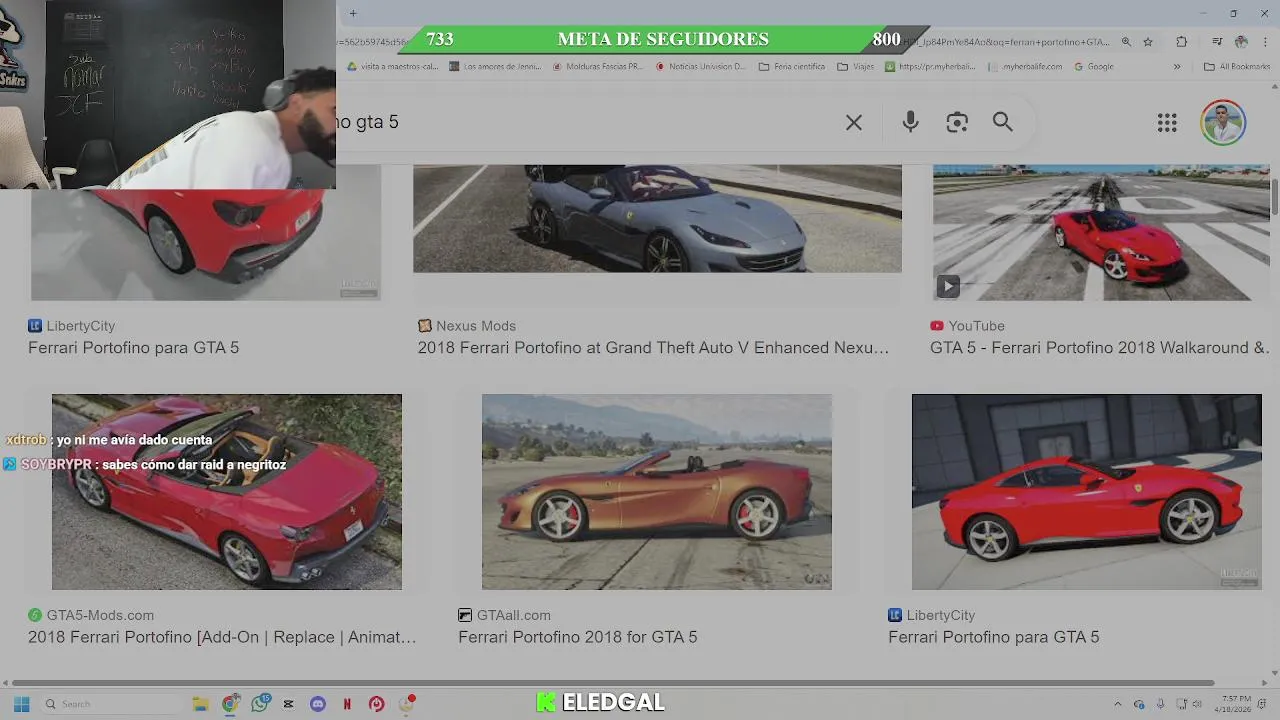Open CapCut from the taskbar

tap(289, 704)
